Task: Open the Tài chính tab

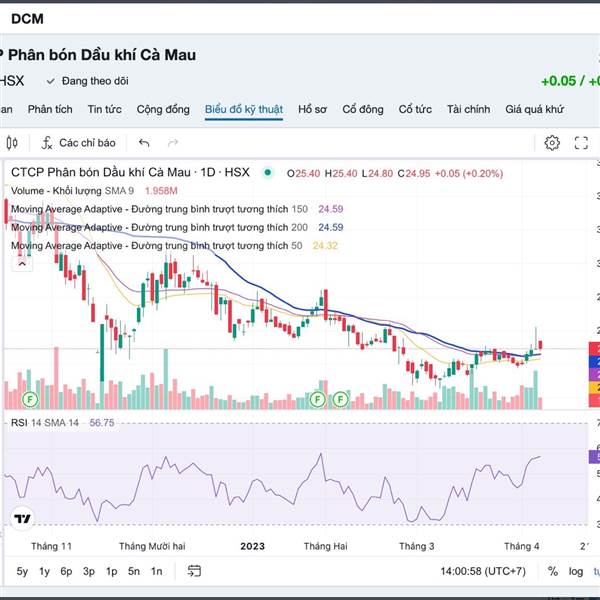Action: click(x=468, y=109)
